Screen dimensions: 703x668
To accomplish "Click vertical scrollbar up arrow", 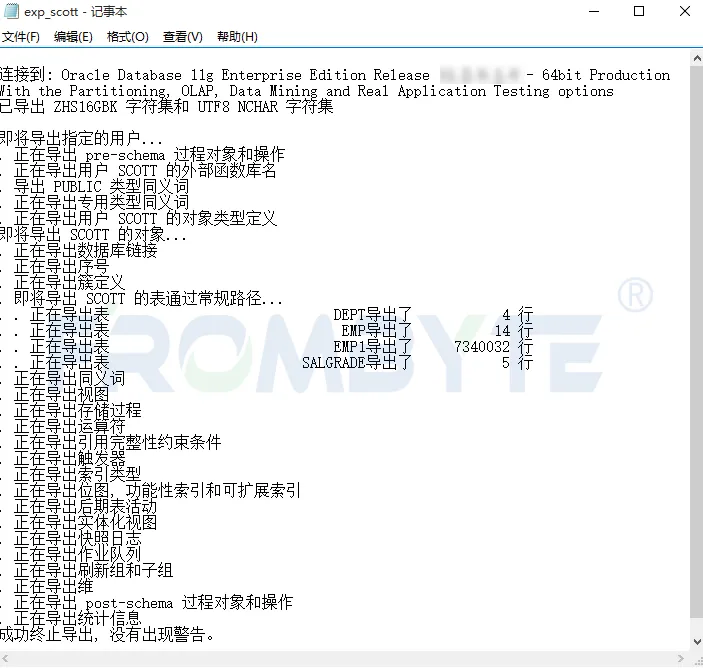I will tap(697, 58).
